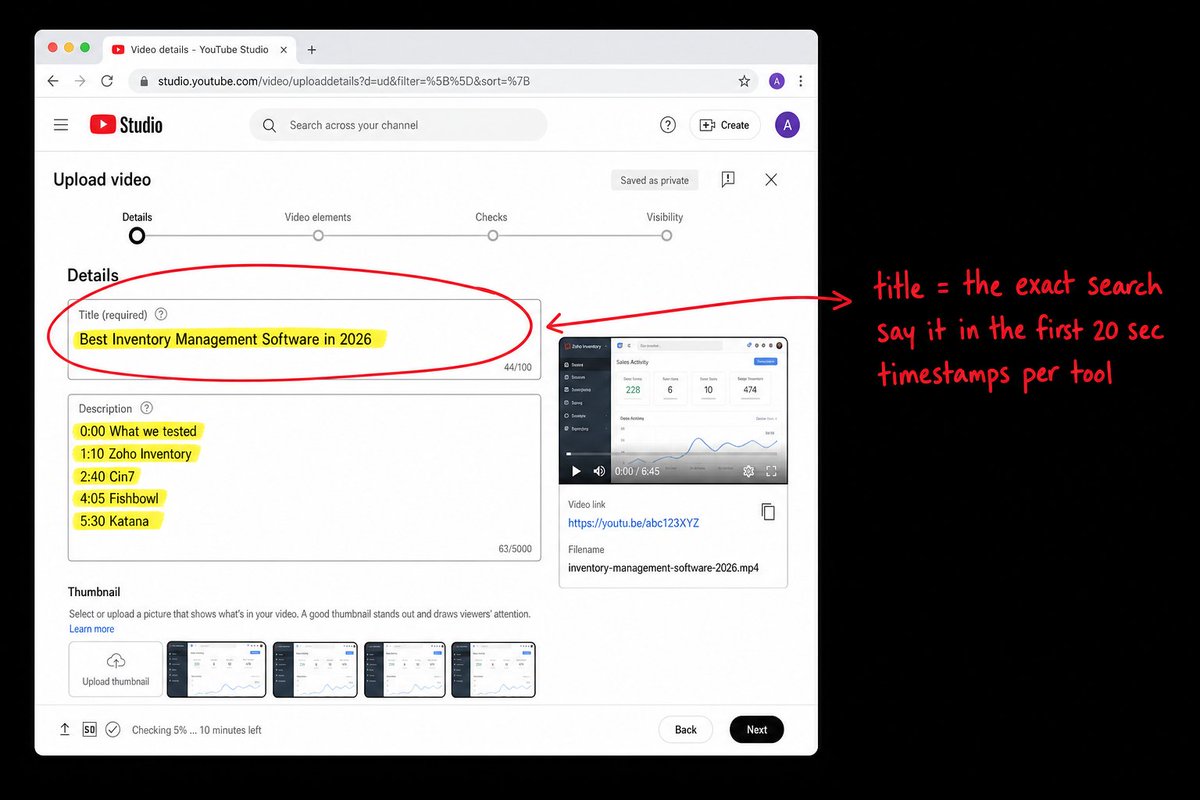Click the video preview progress bar
The height and width of the screenshot is (800, 1200).
pos(673,456)
